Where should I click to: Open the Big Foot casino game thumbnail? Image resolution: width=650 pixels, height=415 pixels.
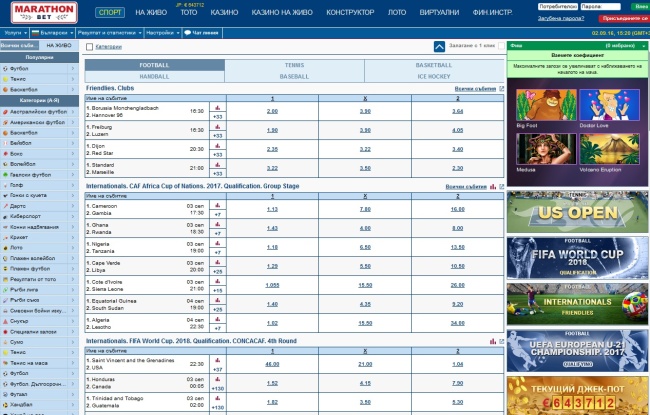point(546,105)
